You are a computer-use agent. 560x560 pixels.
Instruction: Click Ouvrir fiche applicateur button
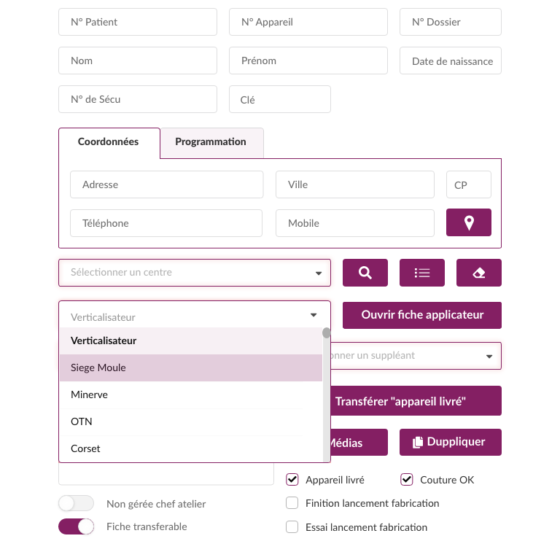point(422,315)
